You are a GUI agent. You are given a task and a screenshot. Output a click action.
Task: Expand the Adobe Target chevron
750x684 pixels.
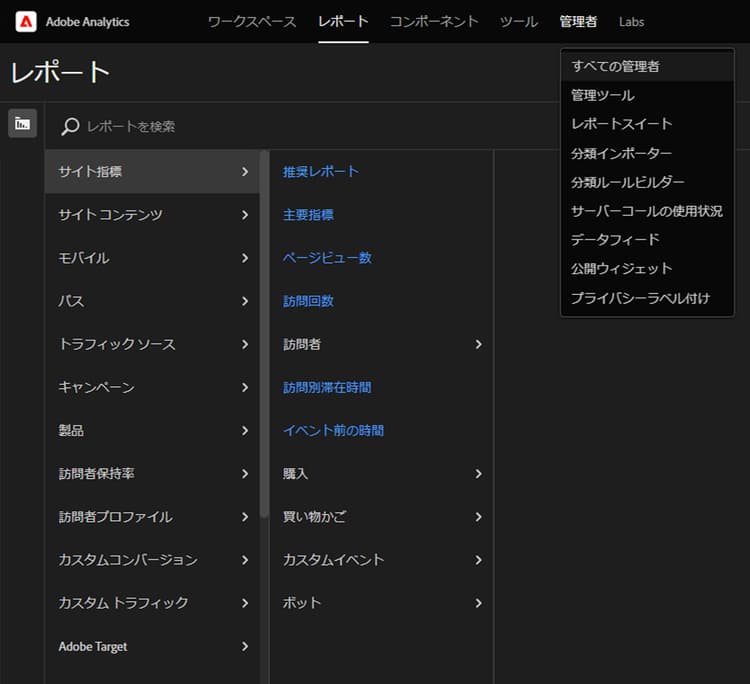(245, 646)
